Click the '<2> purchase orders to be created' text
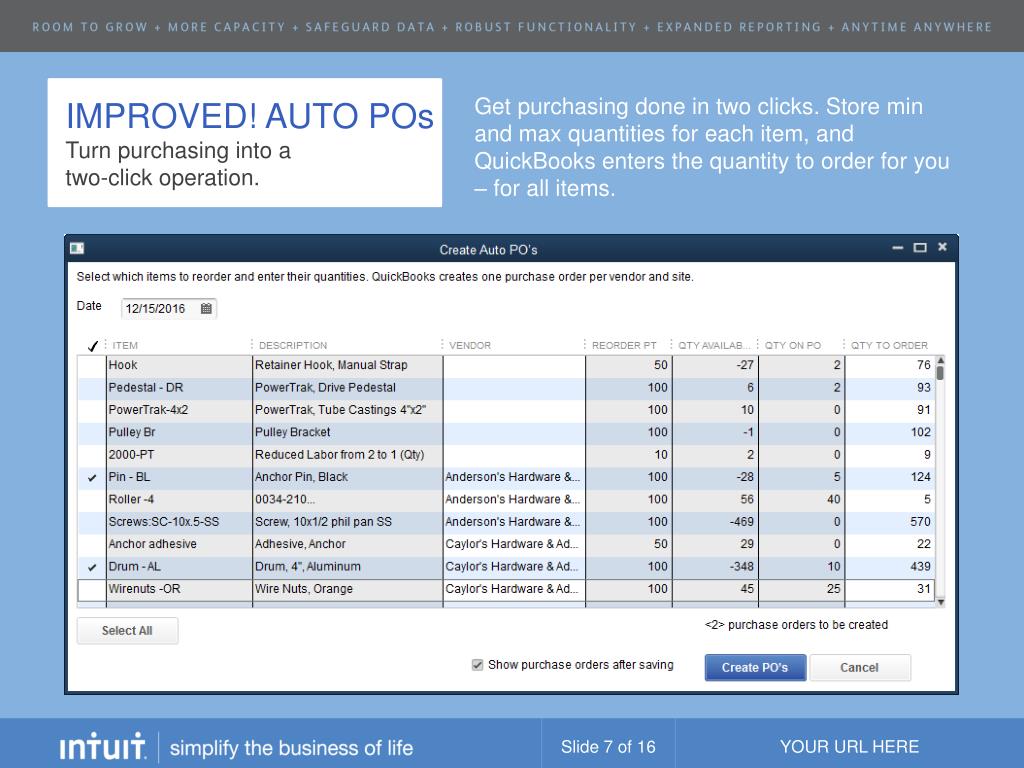Screen dimensions: 1024x768 (x=796, y=625)
